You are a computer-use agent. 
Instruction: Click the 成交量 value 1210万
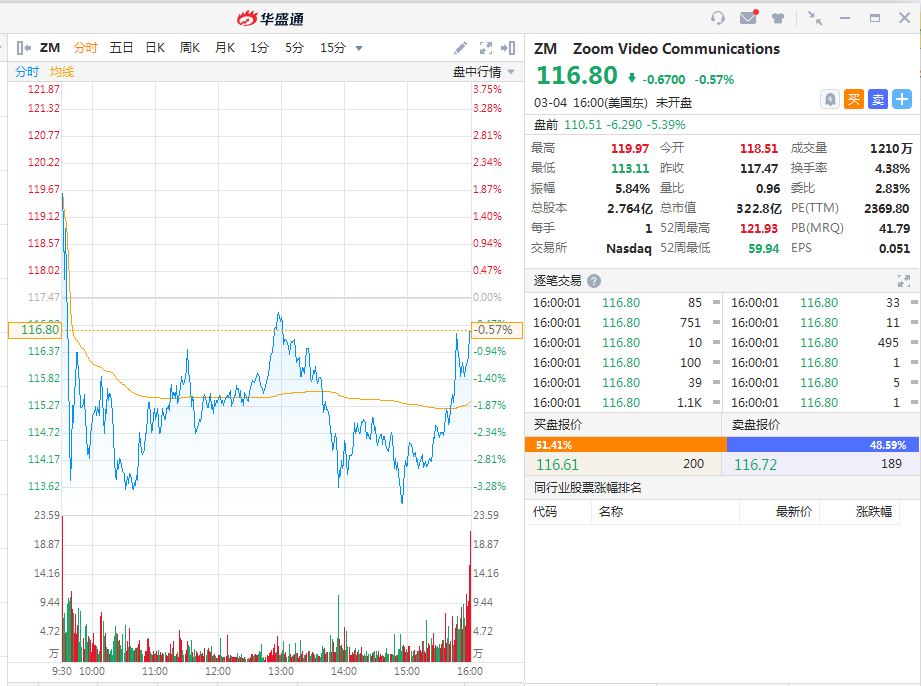point(891,149)
